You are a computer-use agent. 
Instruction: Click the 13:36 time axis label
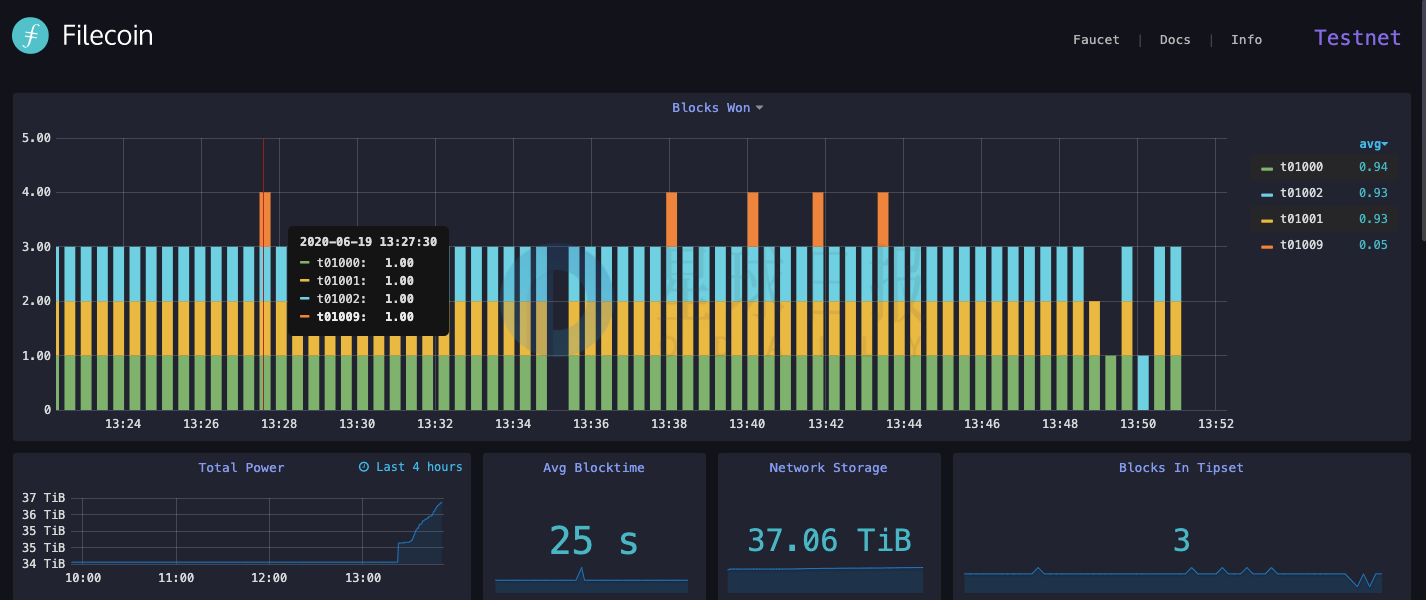[x=591, y=424]
